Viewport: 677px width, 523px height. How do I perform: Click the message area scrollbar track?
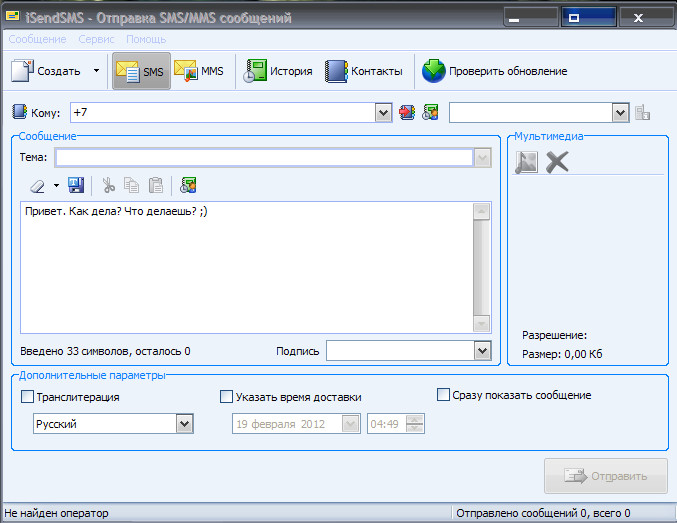pyautogui.click(x=481, y=268)
